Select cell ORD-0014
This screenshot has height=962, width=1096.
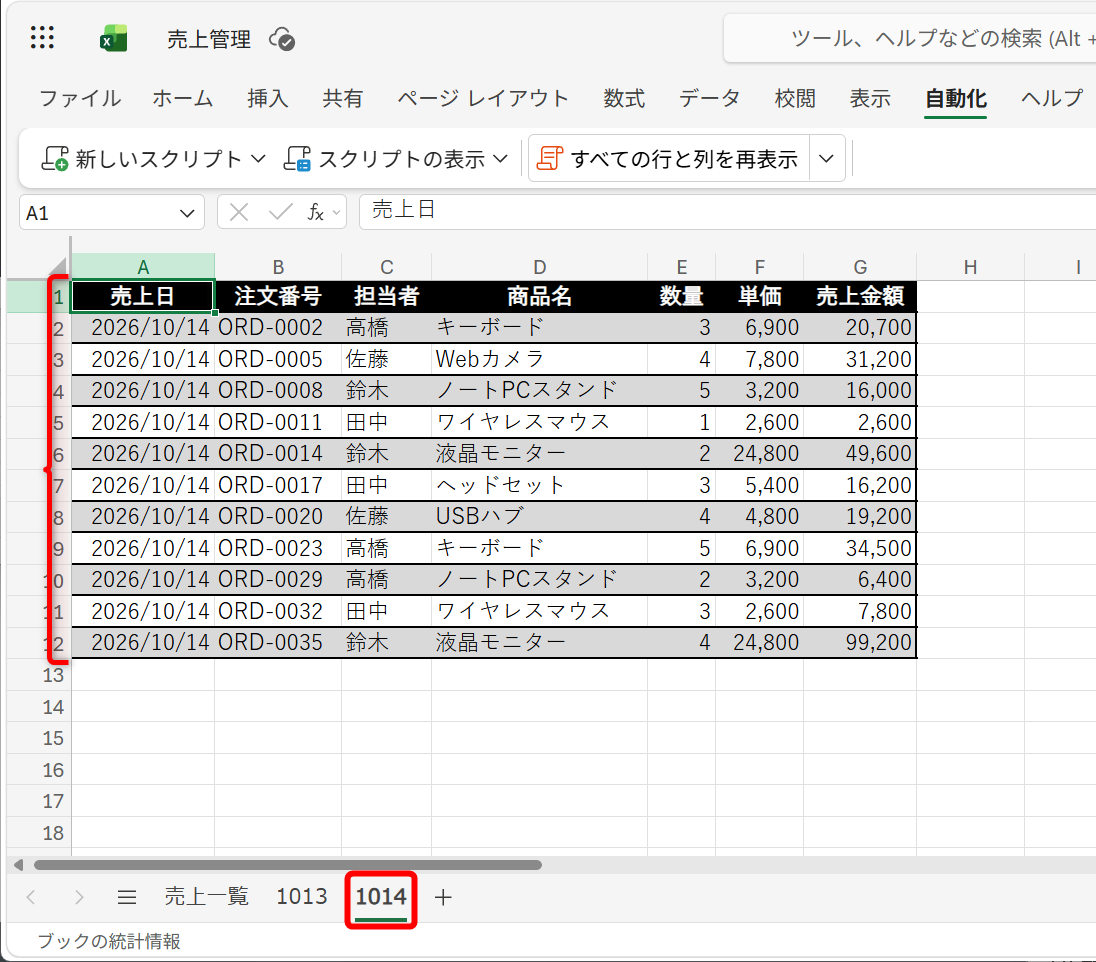pos(278,454)
